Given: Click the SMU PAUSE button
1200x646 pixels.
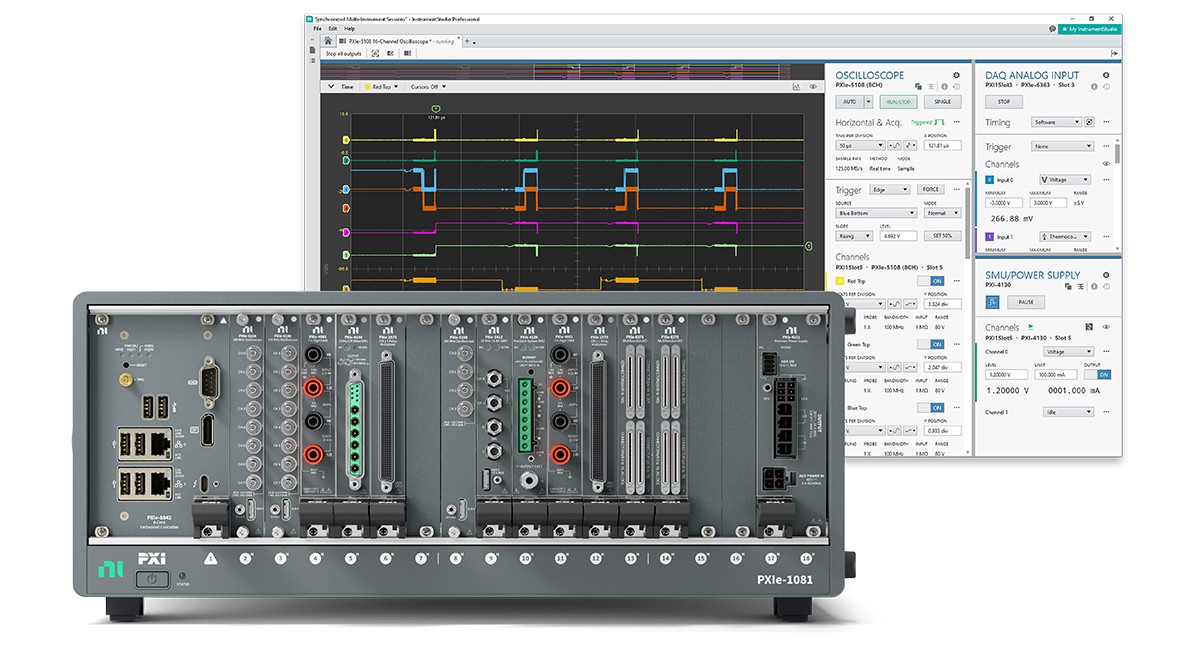Looking at the screenshot, I should [1026, 302].
